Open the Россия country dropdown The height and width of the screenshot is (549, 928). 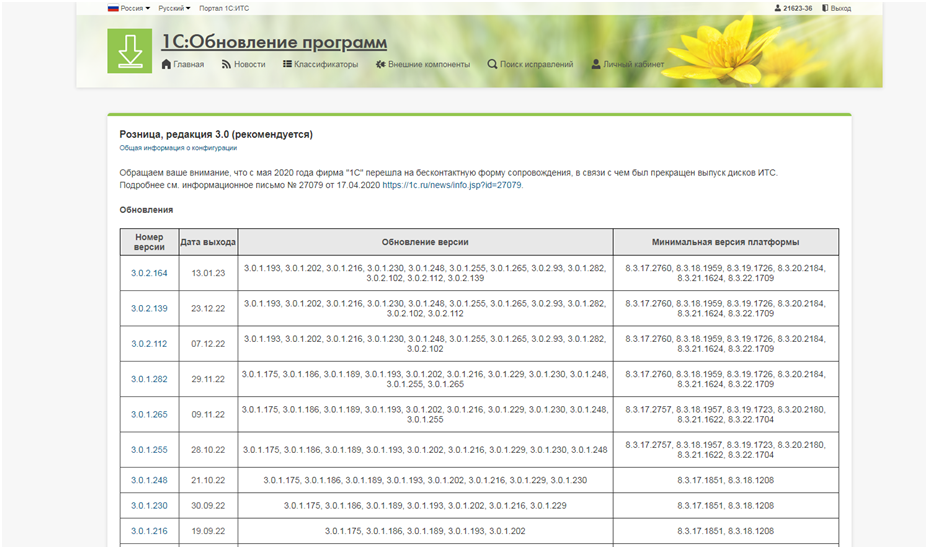click(x=135, y=8)
